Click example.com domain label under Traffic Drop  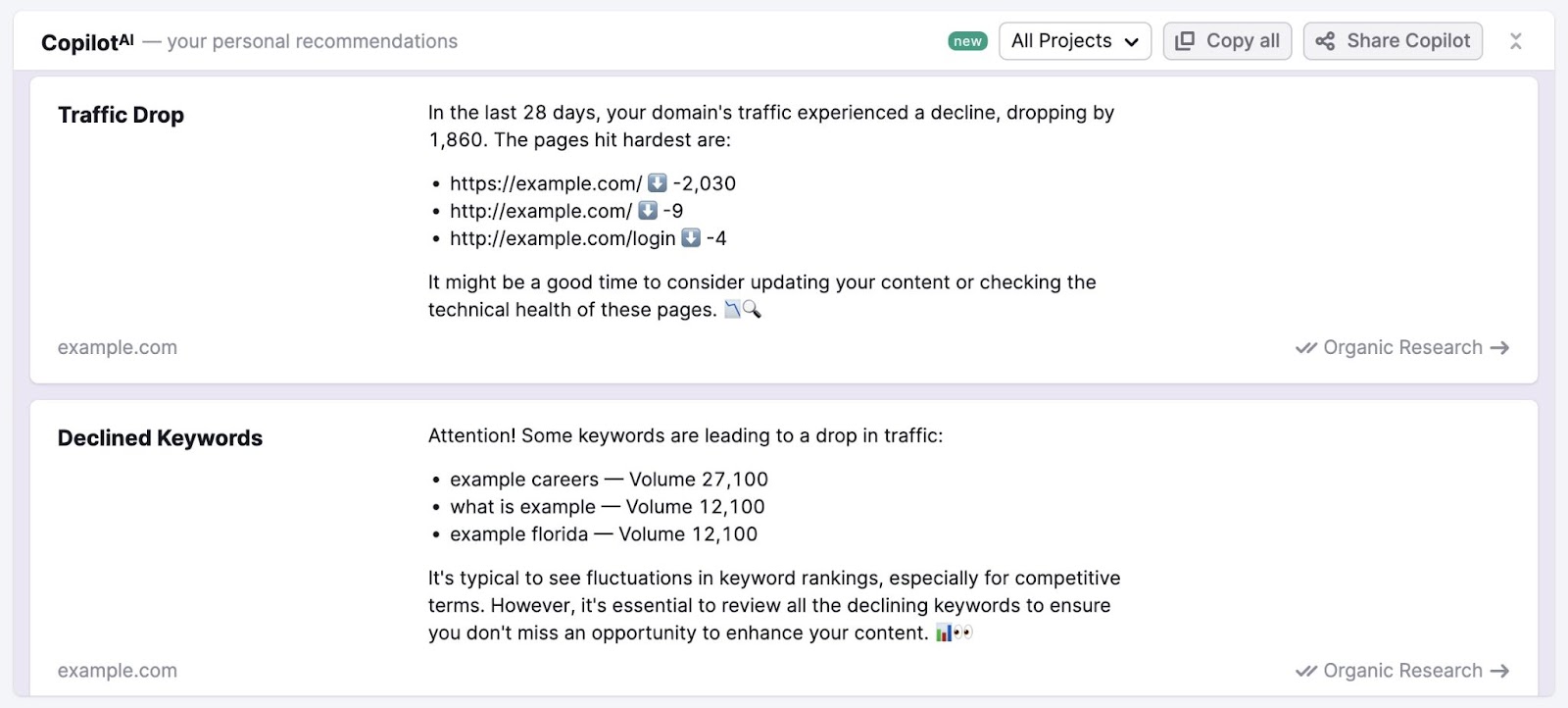[118, 347]
